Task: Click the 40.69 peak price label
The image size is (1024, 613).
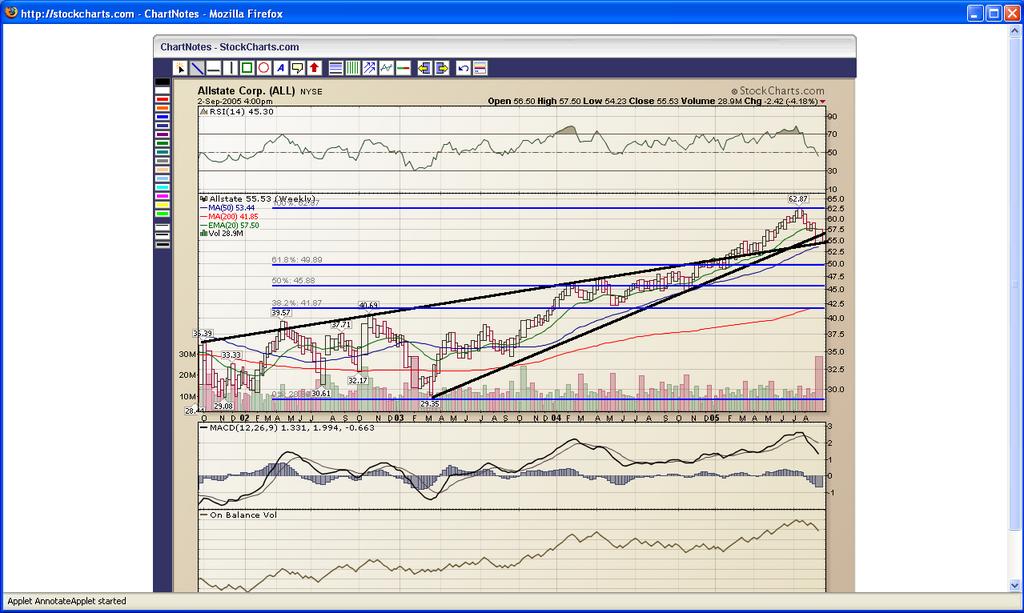Action: click(x=368, y=305)
